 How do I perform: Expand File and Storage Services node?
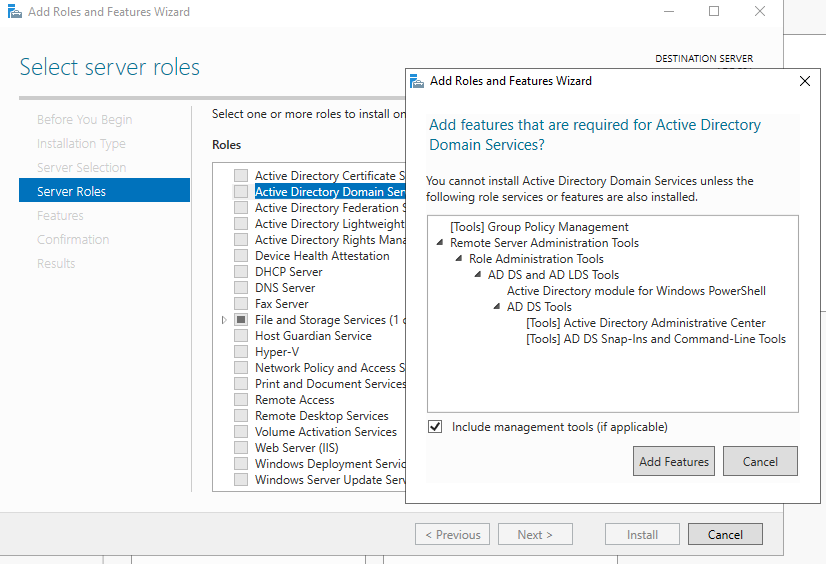coord(224,320)
